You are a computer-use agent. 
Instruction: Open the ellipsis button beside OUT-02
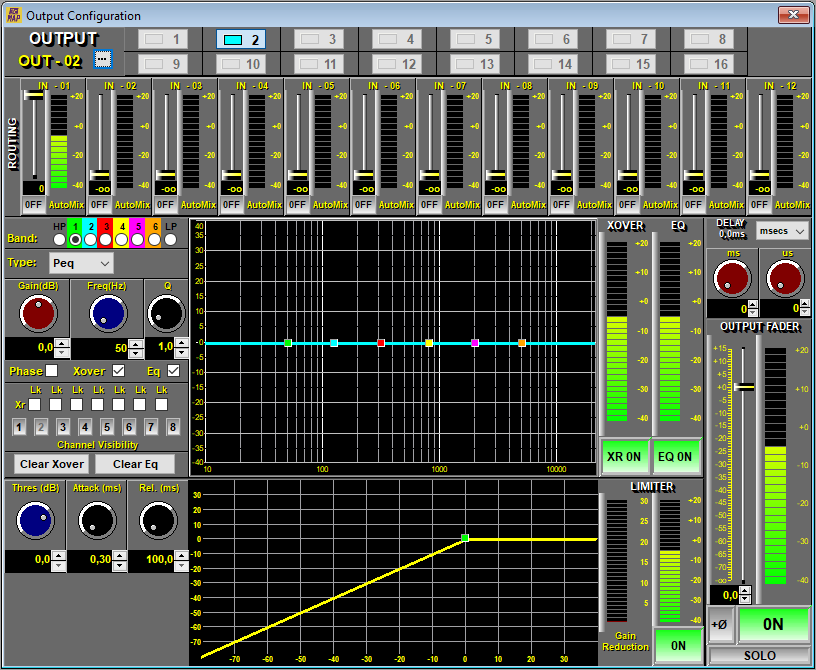click(x=103, y=59)
